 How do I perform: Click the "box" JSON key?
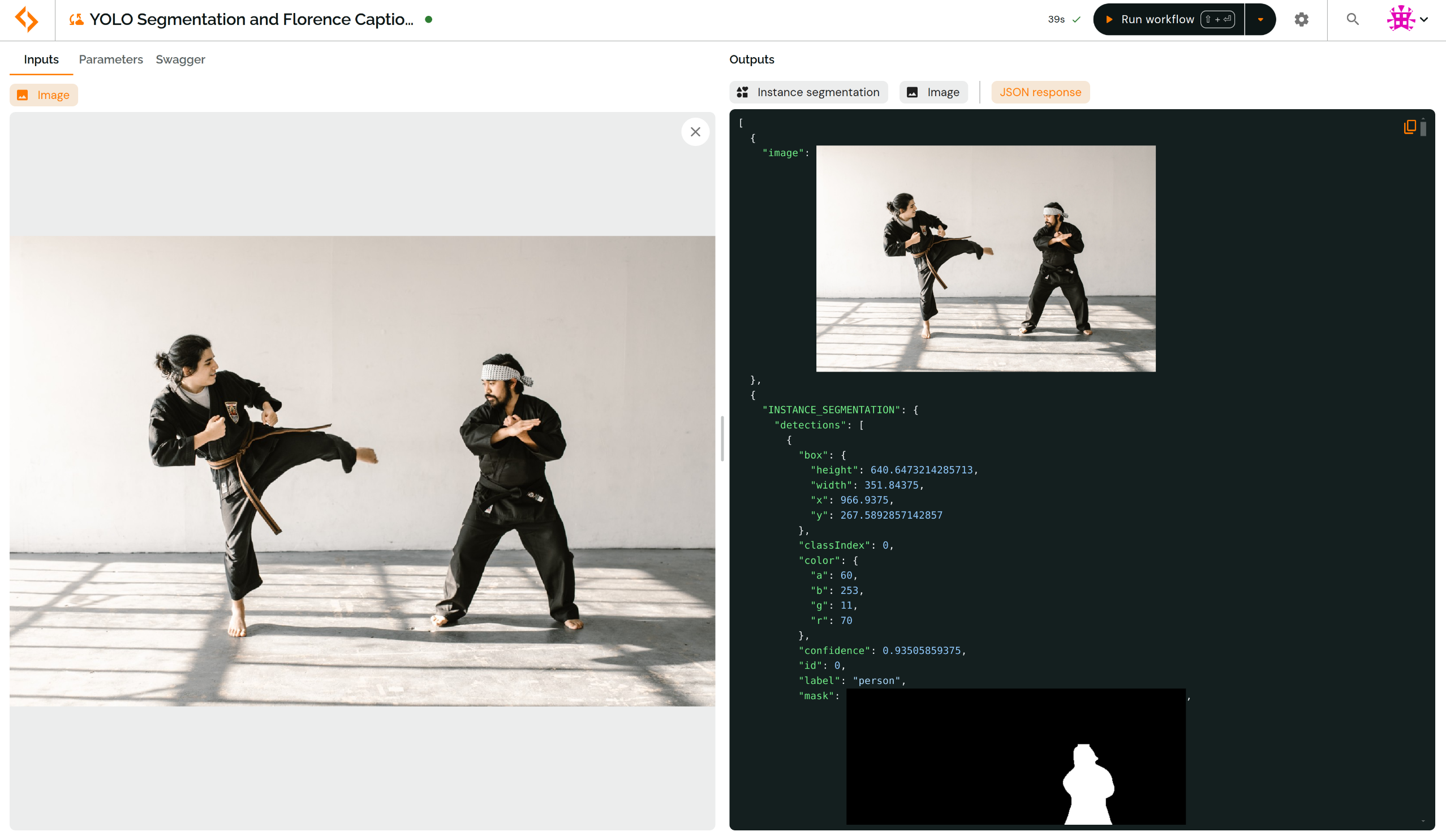point(814,455)
